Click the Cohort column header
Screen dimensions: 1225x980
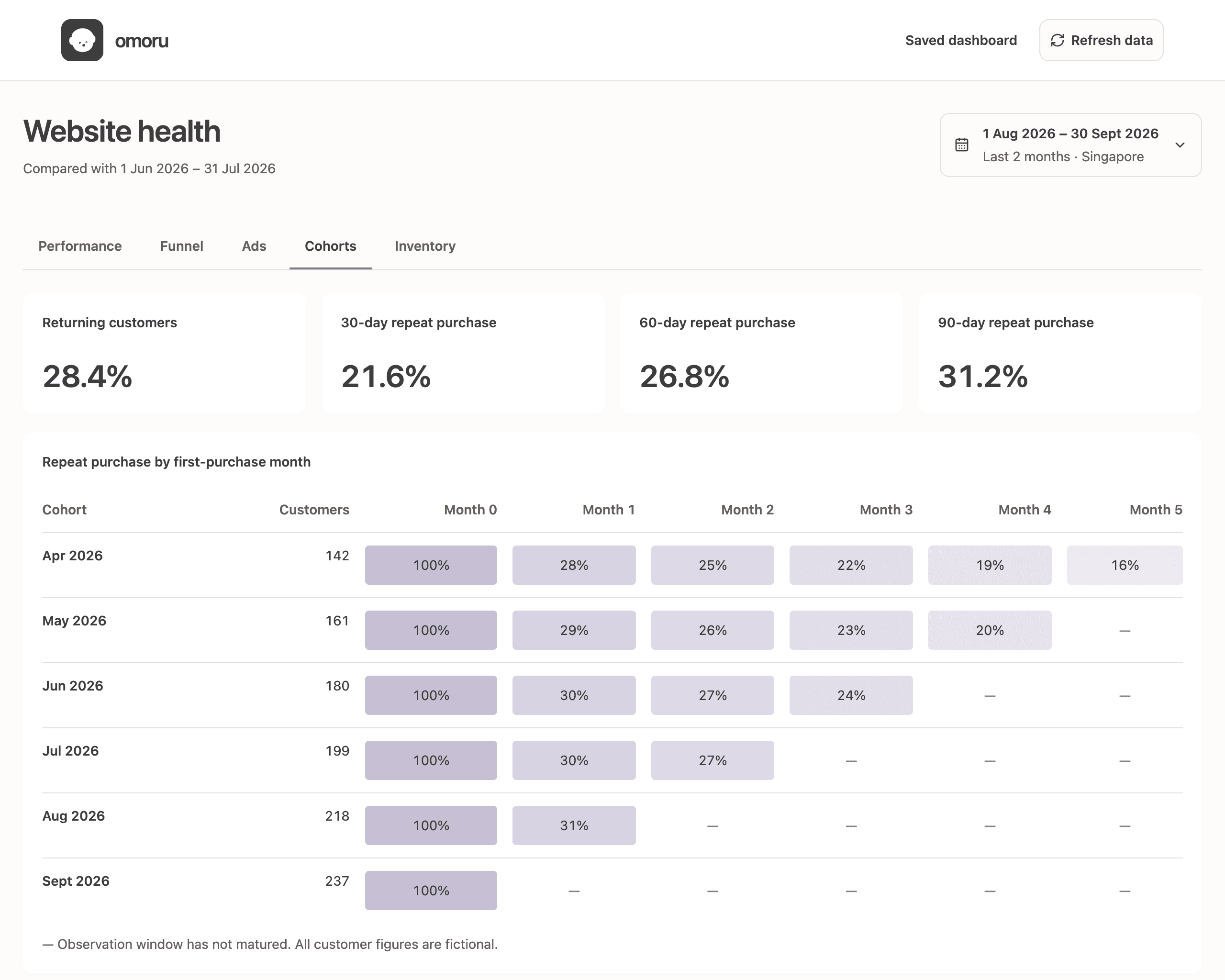click(64, 510)
